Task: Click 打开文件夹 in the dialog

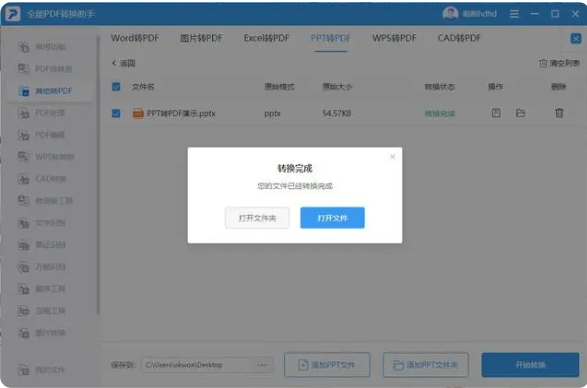Action: pyautogui.click(x=257, y=218)
